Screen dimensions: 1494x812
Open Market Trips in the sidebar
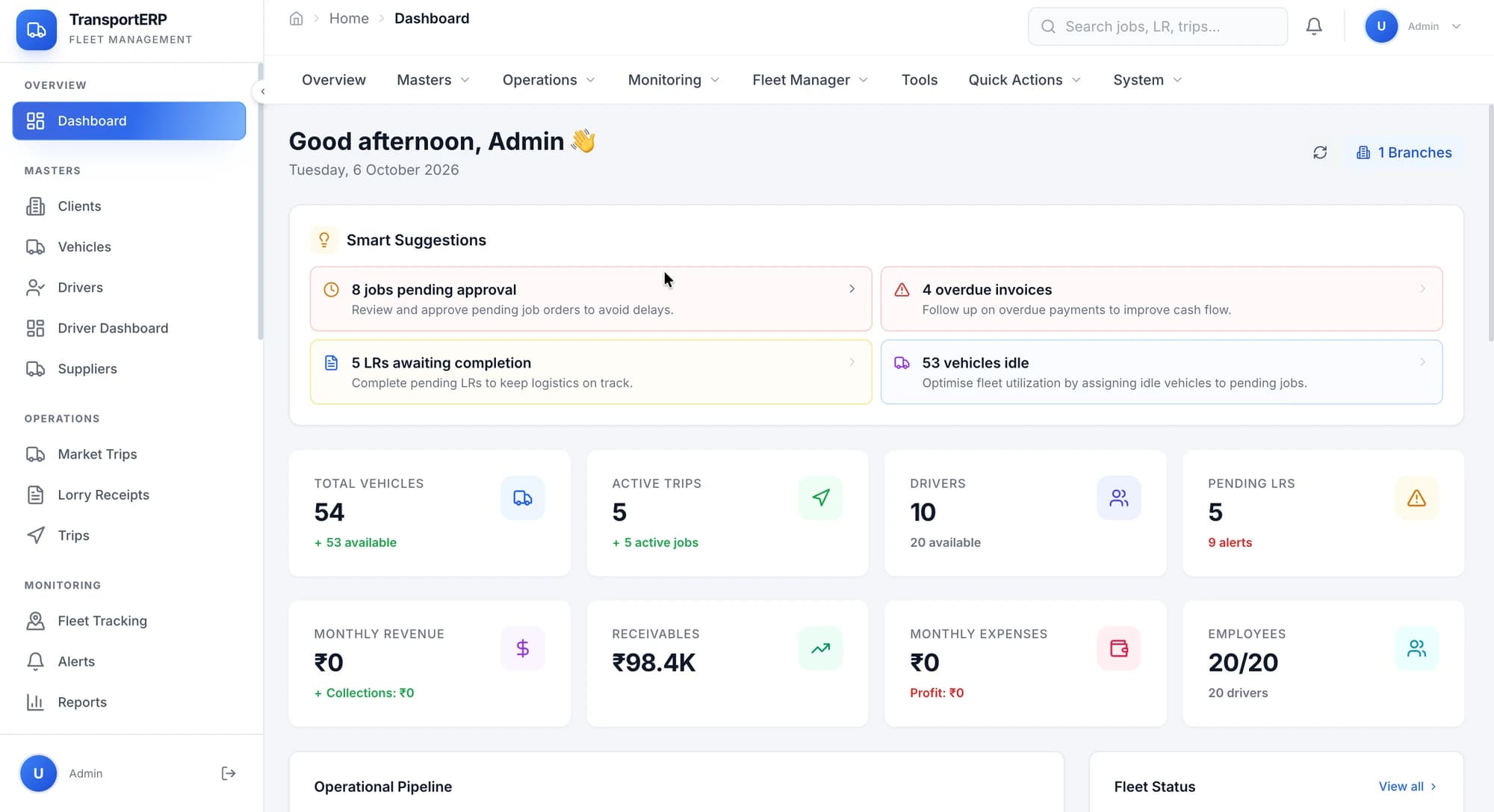(129, 454)
